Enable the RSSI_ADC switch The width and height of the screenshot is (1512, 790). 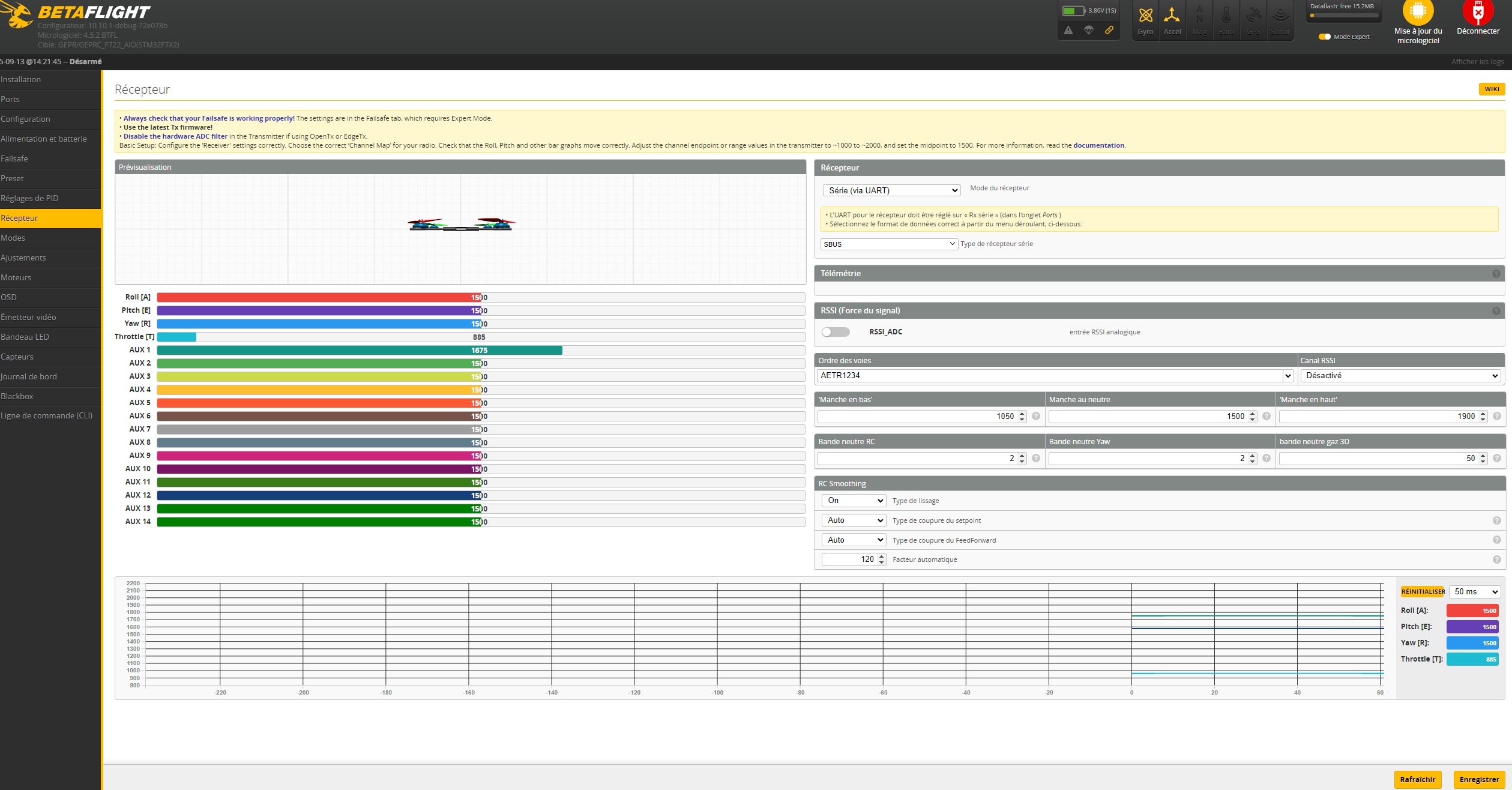pos(836,332)
